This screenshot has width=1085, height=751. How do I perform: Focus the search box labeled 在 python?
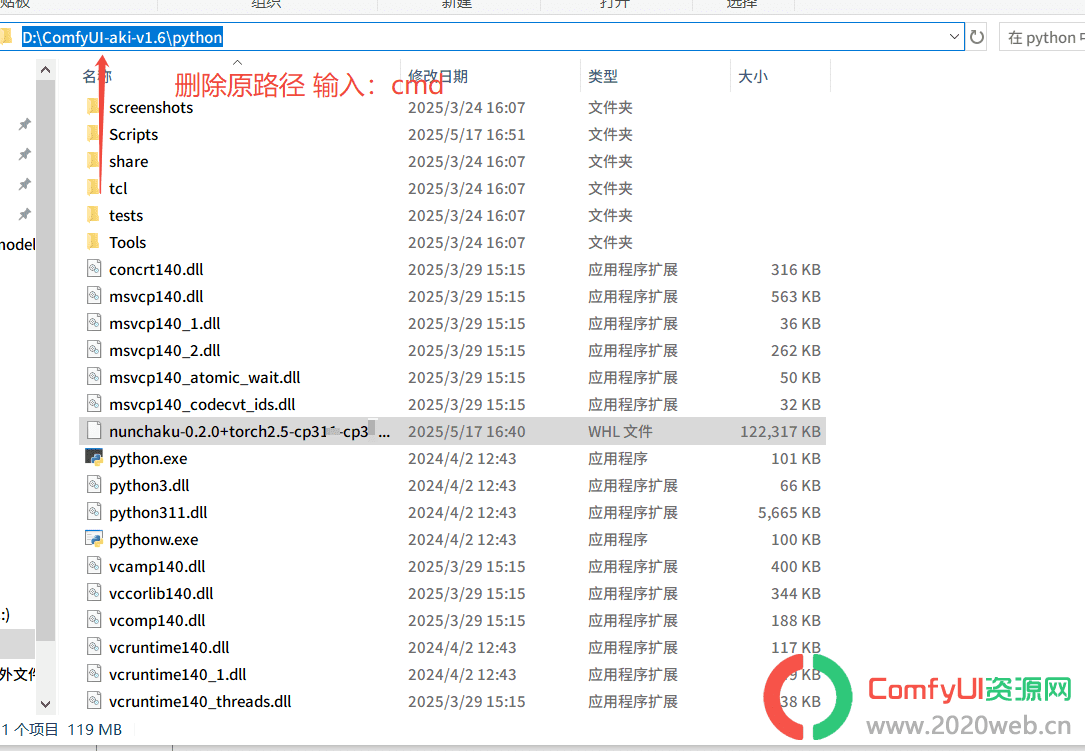[x=1041, y=37]
